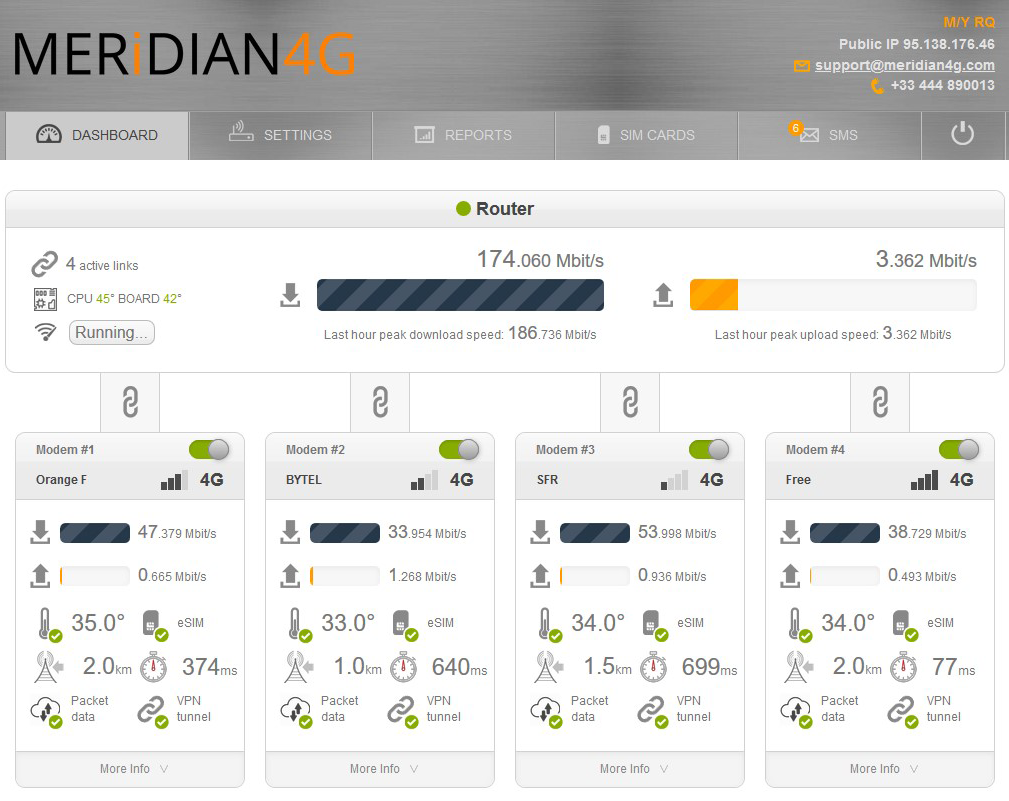Viewport: 1009px width, 801px height.
Task: Click the SMS unread count badge
Action: point(796,128)
